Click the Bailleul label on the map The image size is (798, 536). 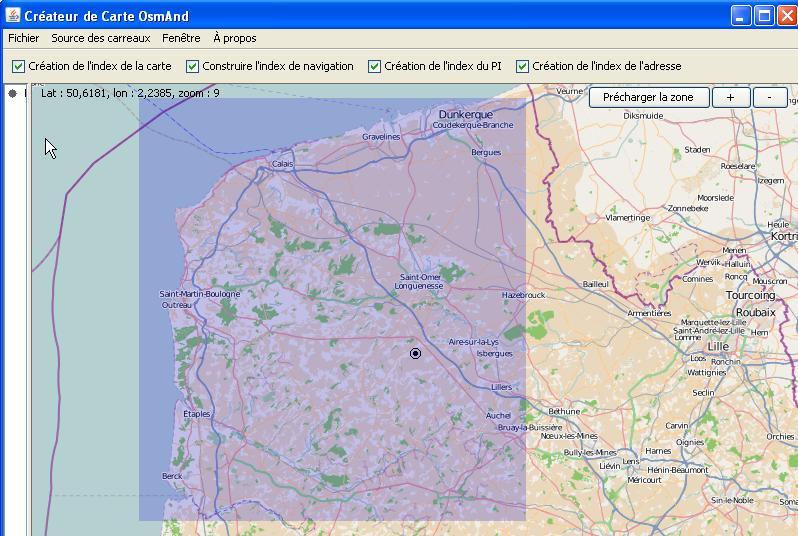point(595,284)
